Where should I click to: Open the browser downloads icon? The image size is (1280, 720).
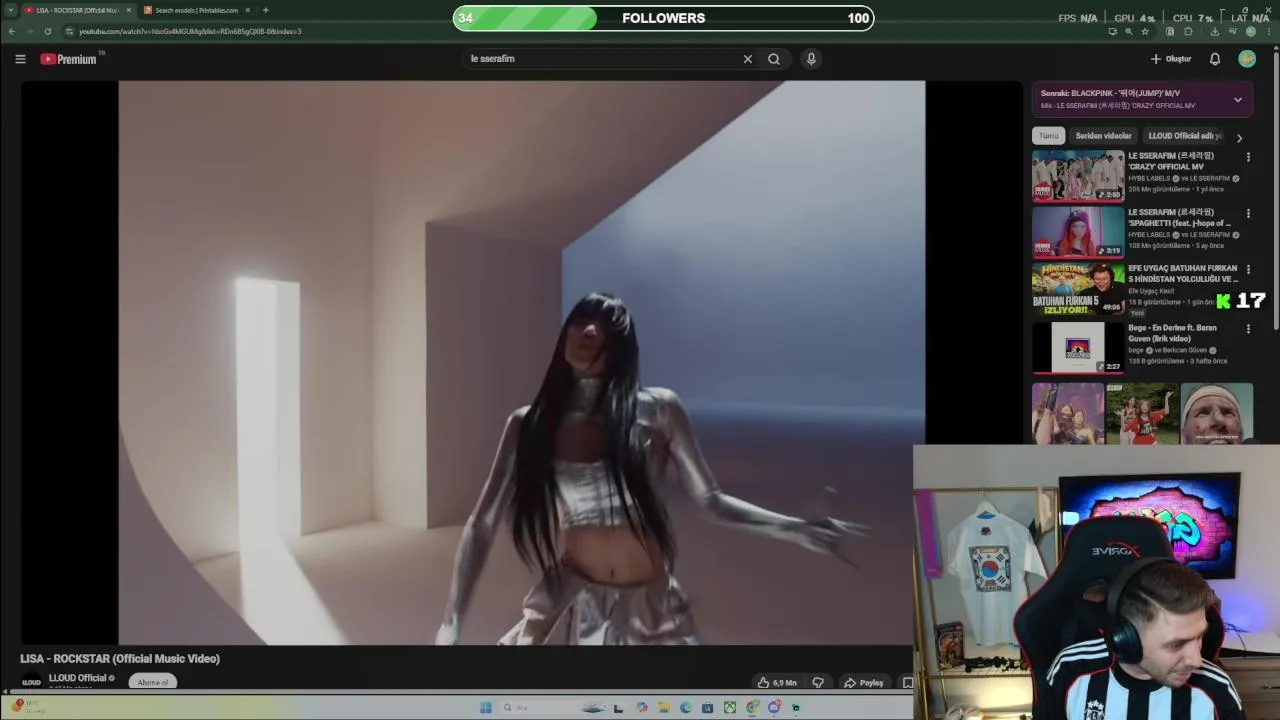pos(1215,31)
